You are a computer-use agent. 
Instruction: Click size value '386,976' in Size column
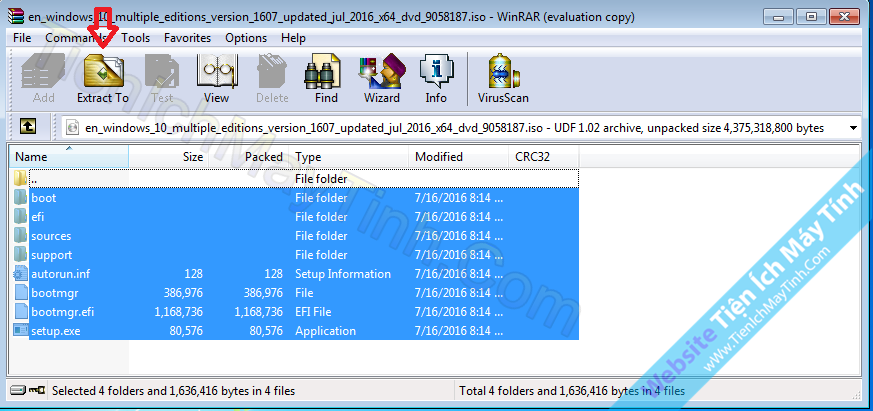183,292
